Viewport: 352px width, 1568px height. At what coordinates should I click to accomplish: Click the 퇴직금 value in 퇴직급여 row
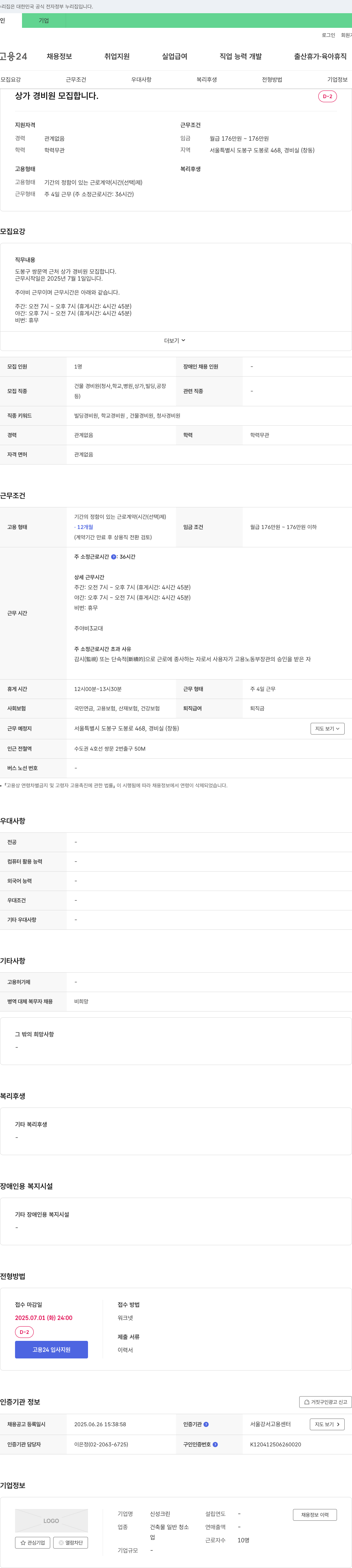pyautogui.click(x=257, y=709)
